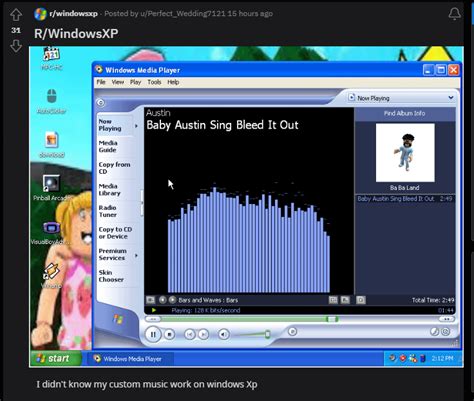Click the Windows Media Player title bar icon
This screenshot has width=474, height=401.
point(98,70)
